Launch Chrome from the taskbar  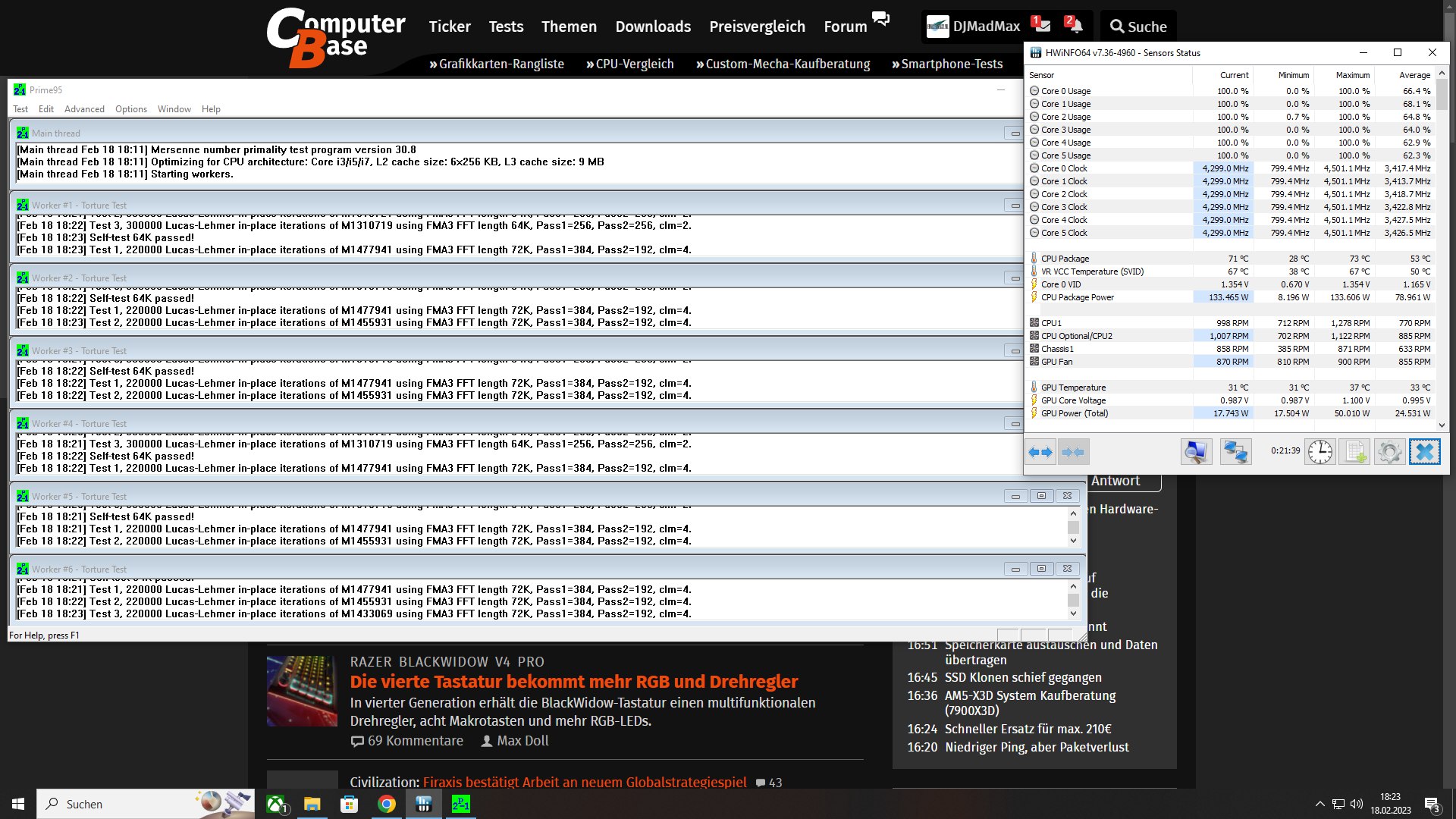pyautogui.click(x=387, y=804)
